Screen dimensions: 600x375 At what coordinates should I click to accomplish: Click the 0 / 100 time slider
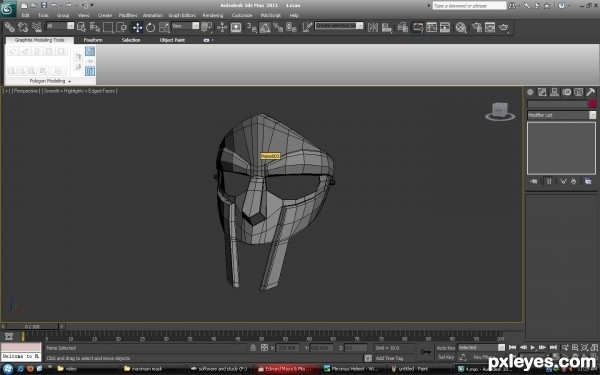32,326
